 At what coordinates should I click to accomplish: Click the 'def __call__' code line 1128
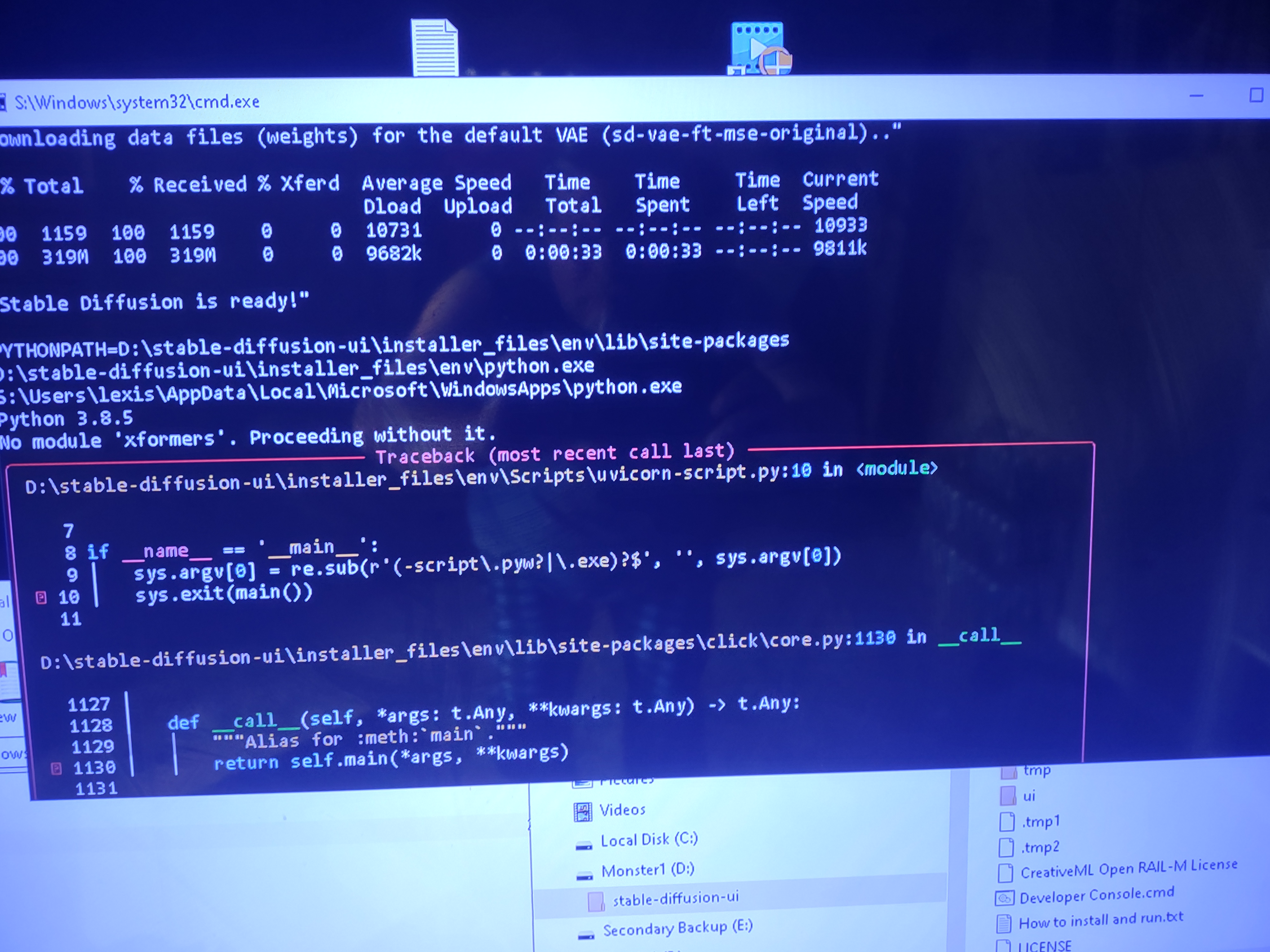[x=484, y=714]
